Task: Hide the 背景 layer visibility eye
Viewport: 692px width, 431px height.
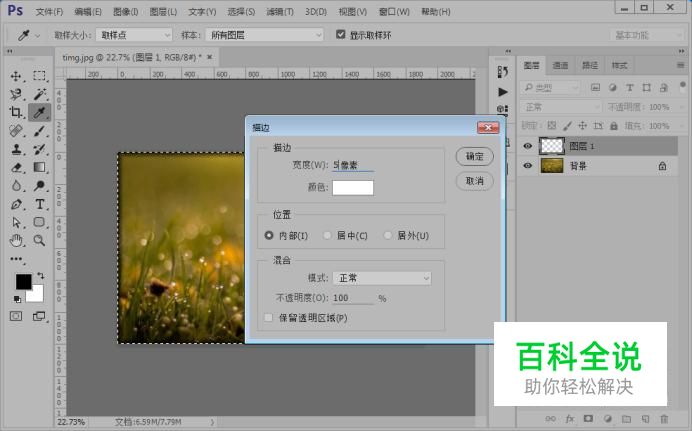Action: click(x=528, y=167)
